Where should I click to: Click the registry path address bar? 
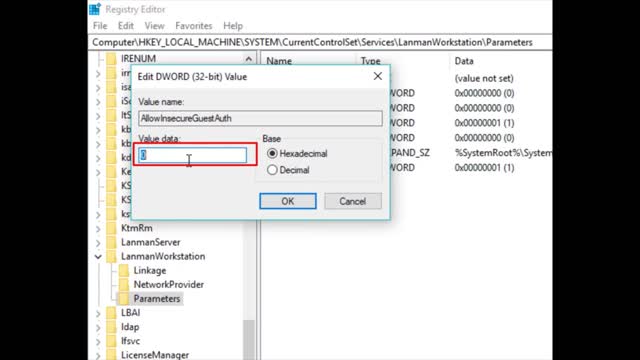(320, 42)
